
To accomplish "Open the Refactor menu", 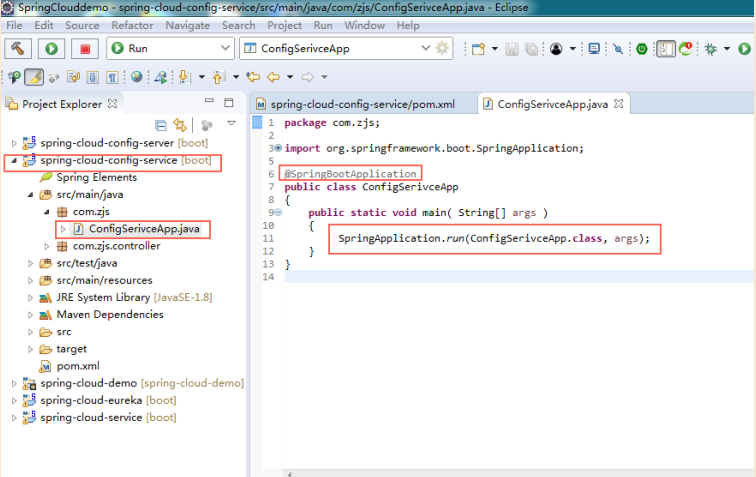I will point(132,25).
